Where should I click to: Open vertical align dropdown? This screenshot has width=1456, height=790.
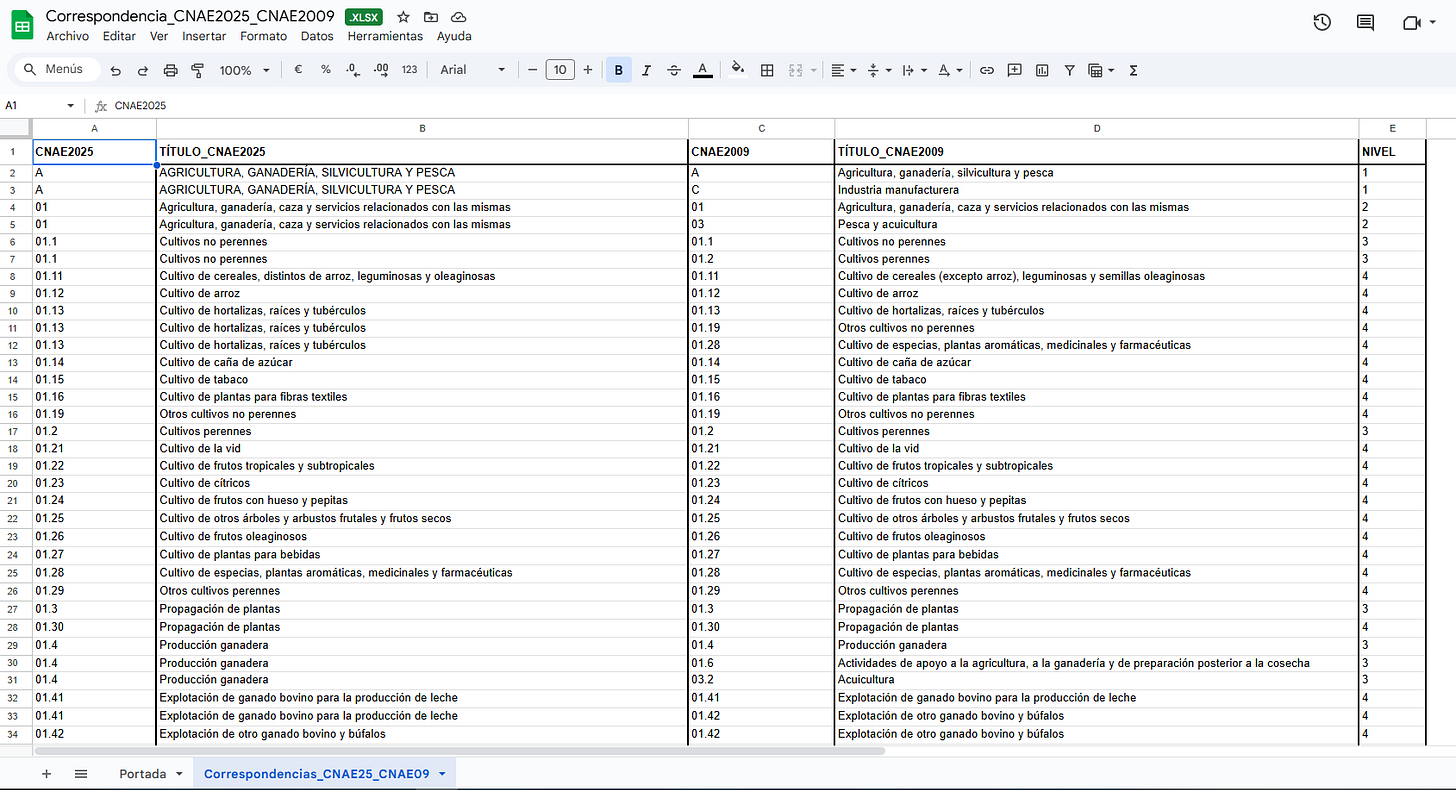click(878, 70)
